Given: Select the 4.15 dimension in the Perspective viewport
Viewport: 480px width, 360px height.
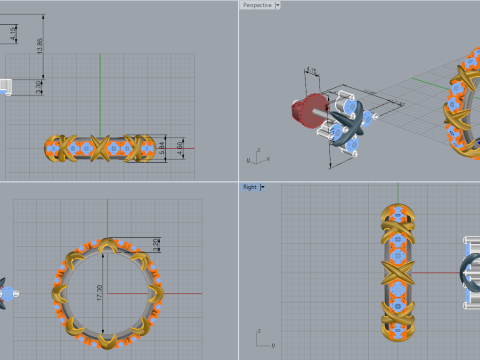Looking at the screenshot, I should click(x=311, y=70).
